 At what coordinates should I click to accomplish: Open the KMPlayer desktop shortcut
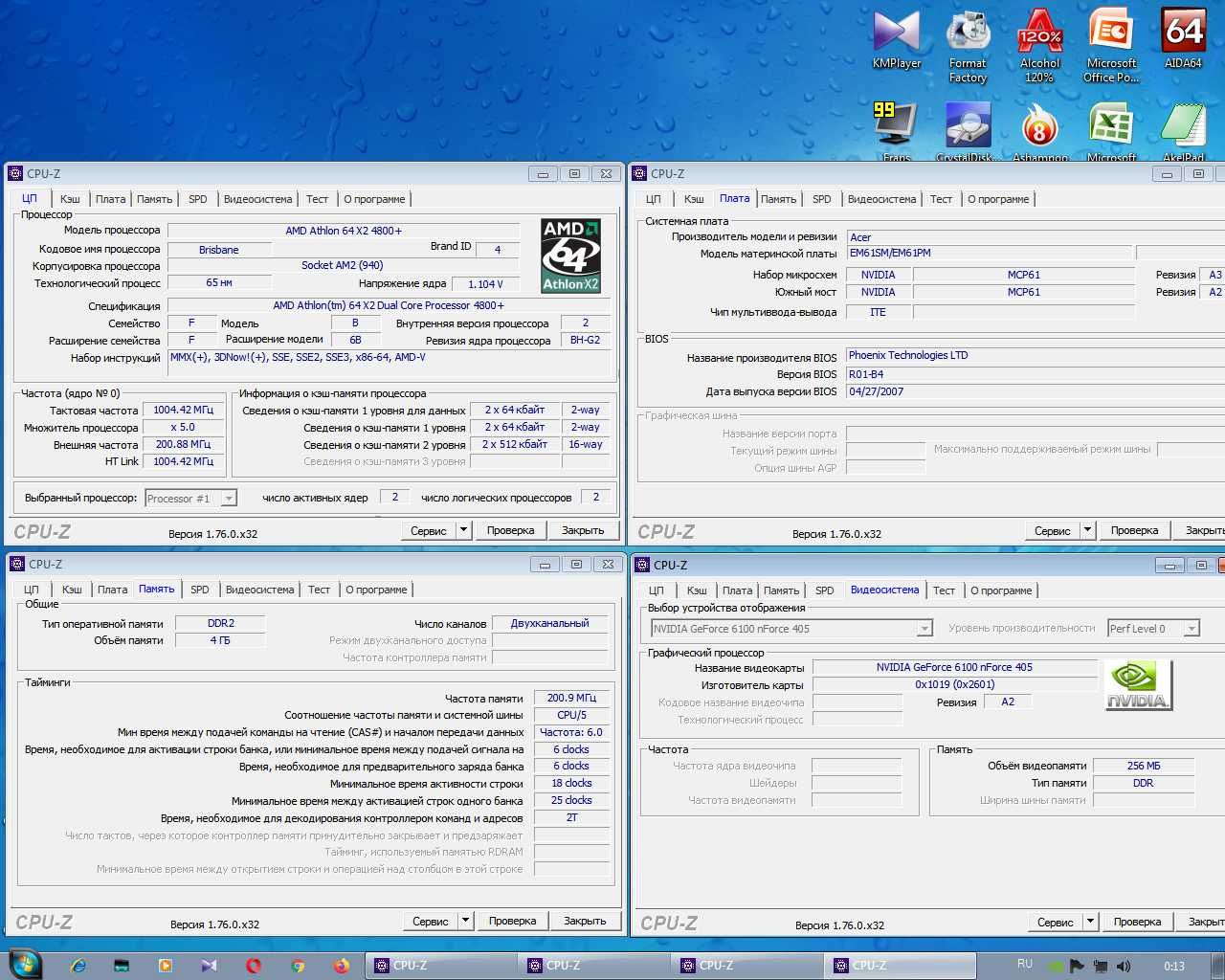click(x=897, y=40)
